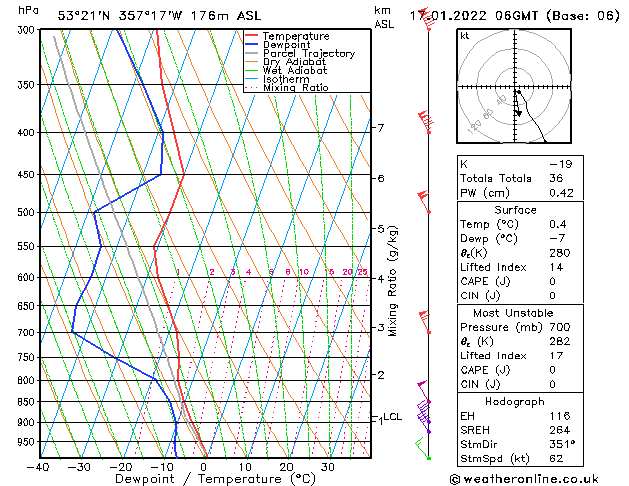
Task: Click the StmDir value 351°
Action: pyautogui.click(x=562, y=444)
